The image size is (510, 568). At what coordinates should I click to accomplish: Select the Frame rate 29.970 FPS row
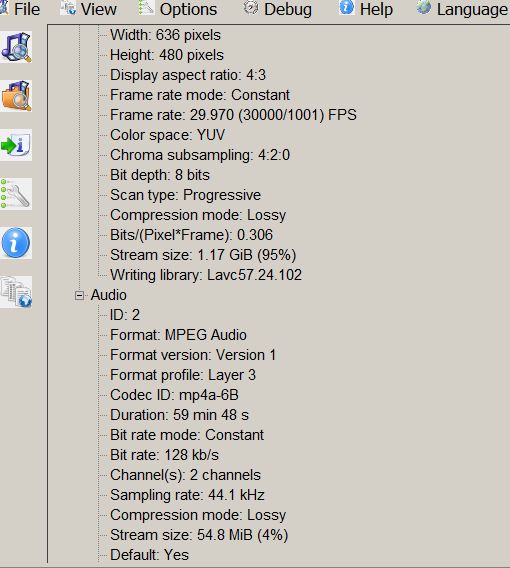click(233, 115)
